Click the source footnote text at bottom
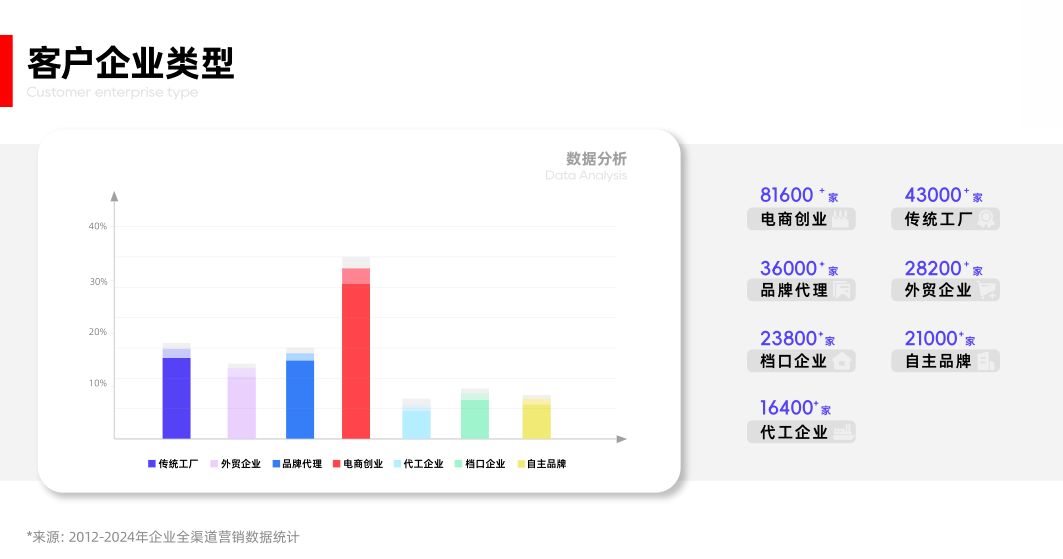Viewport: 1063px width, 559px height. 163,537
